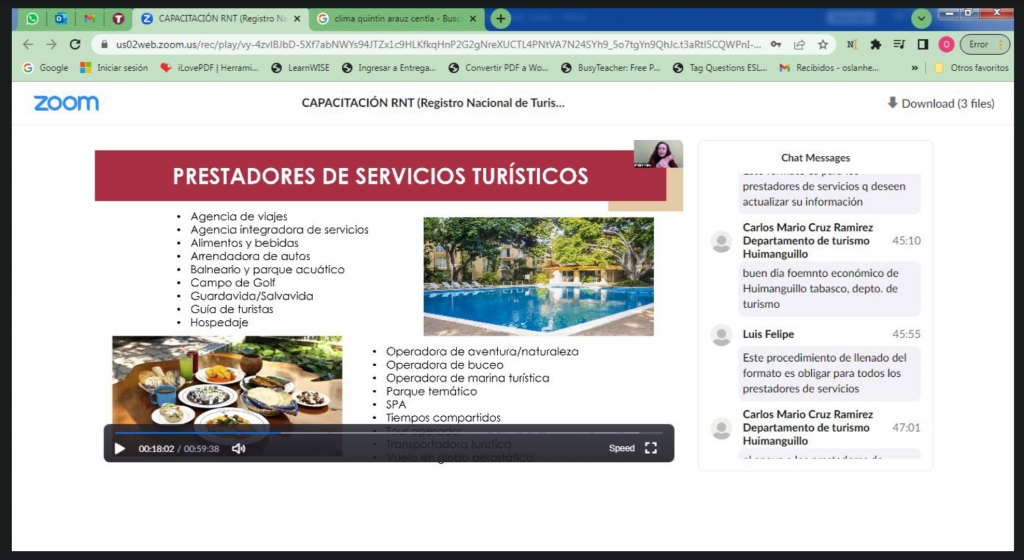Viewport: 1024px width, 560px height.
Task: Seek along the video progress bar
Action: 389,432
